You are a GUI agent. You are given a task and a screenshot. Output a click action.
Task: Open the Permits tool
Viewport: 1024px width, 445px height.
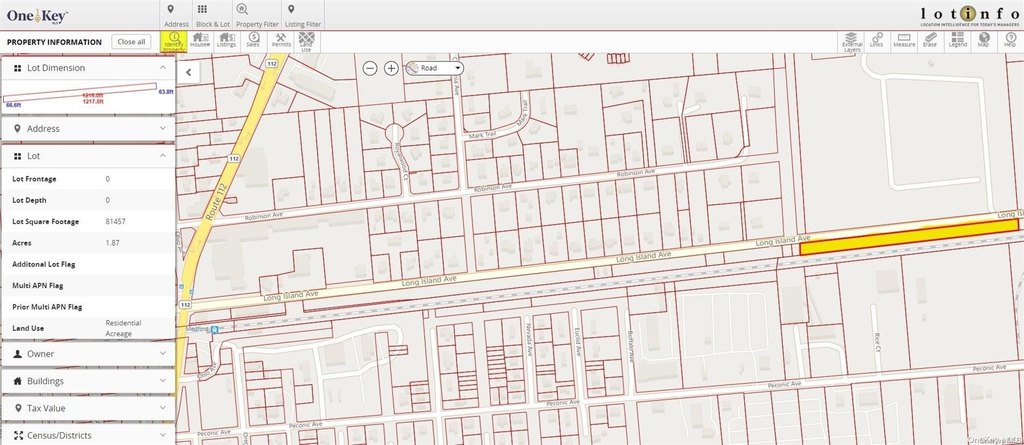point(281,41)
